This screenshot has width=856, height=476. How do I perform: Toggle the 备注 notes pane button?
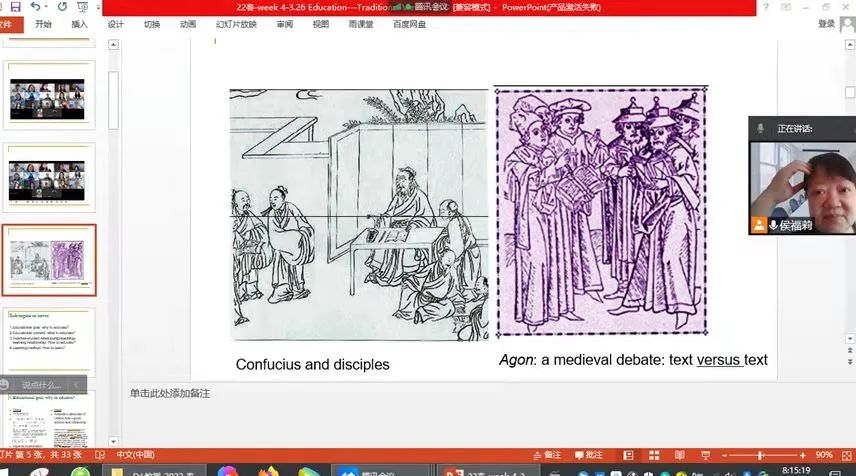click(546, 454)
